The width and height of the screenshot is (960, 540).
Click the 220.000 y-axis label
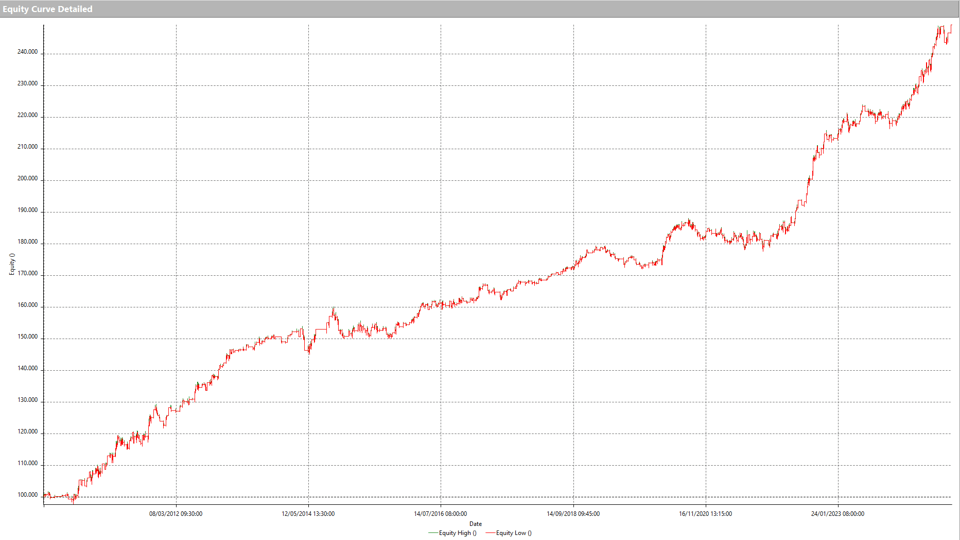pyautogui.click(x=27, y=116)
